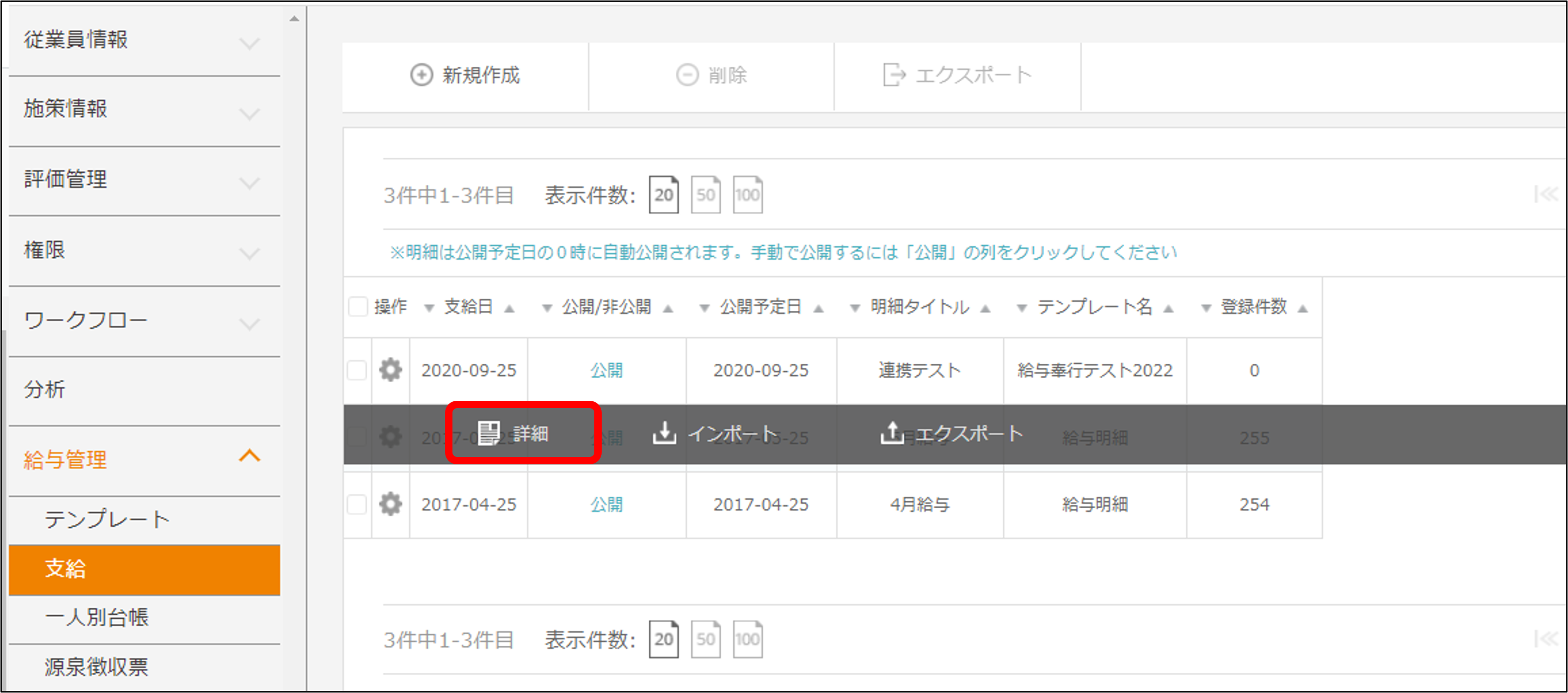Click the エクスポート upload icon in the dark bar
Viewport: 1568px width, 693px height.
coord(891,433)
